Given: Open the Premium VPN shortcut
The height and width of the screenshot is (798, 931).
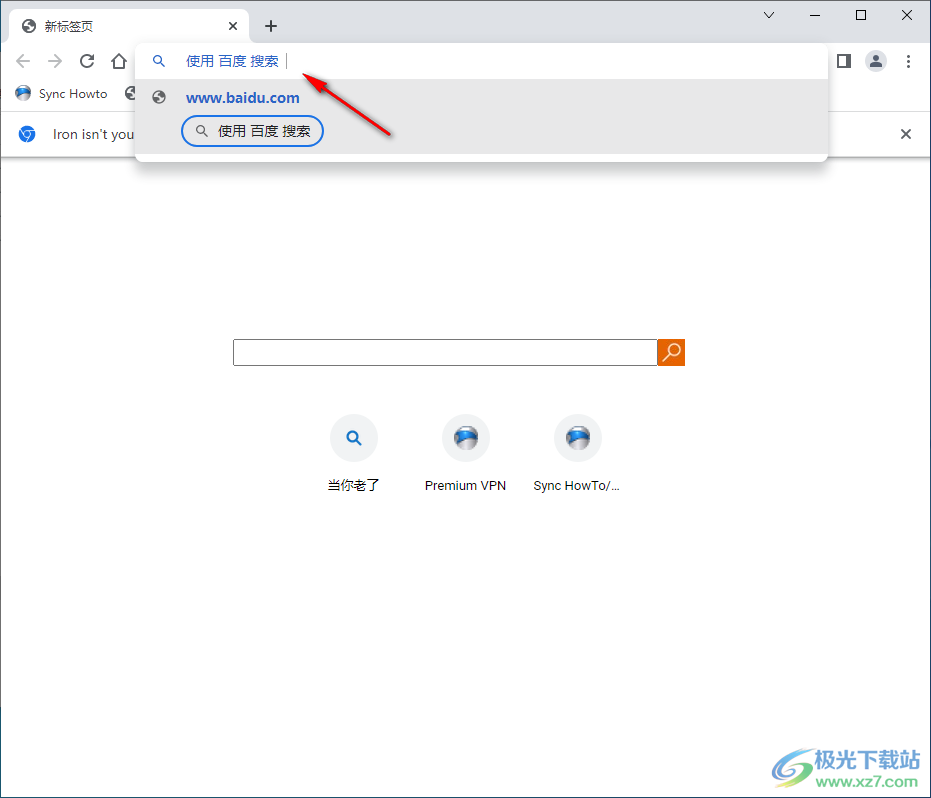Looking at the screenshot, I should pyautogui.click(x=466, y=454).
